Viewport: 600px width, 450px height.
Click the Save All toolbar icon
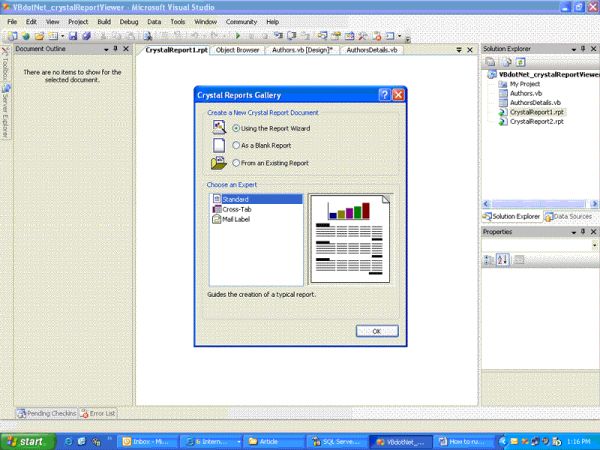click(x=87, y=36)
